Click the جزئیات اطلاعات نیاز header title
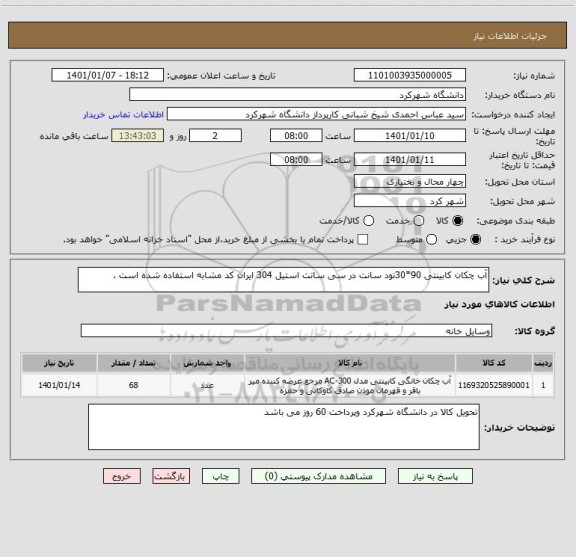Image resolution: width=576 pixels, height=557 pixels. pyautogui.click(x=510, y=36)
